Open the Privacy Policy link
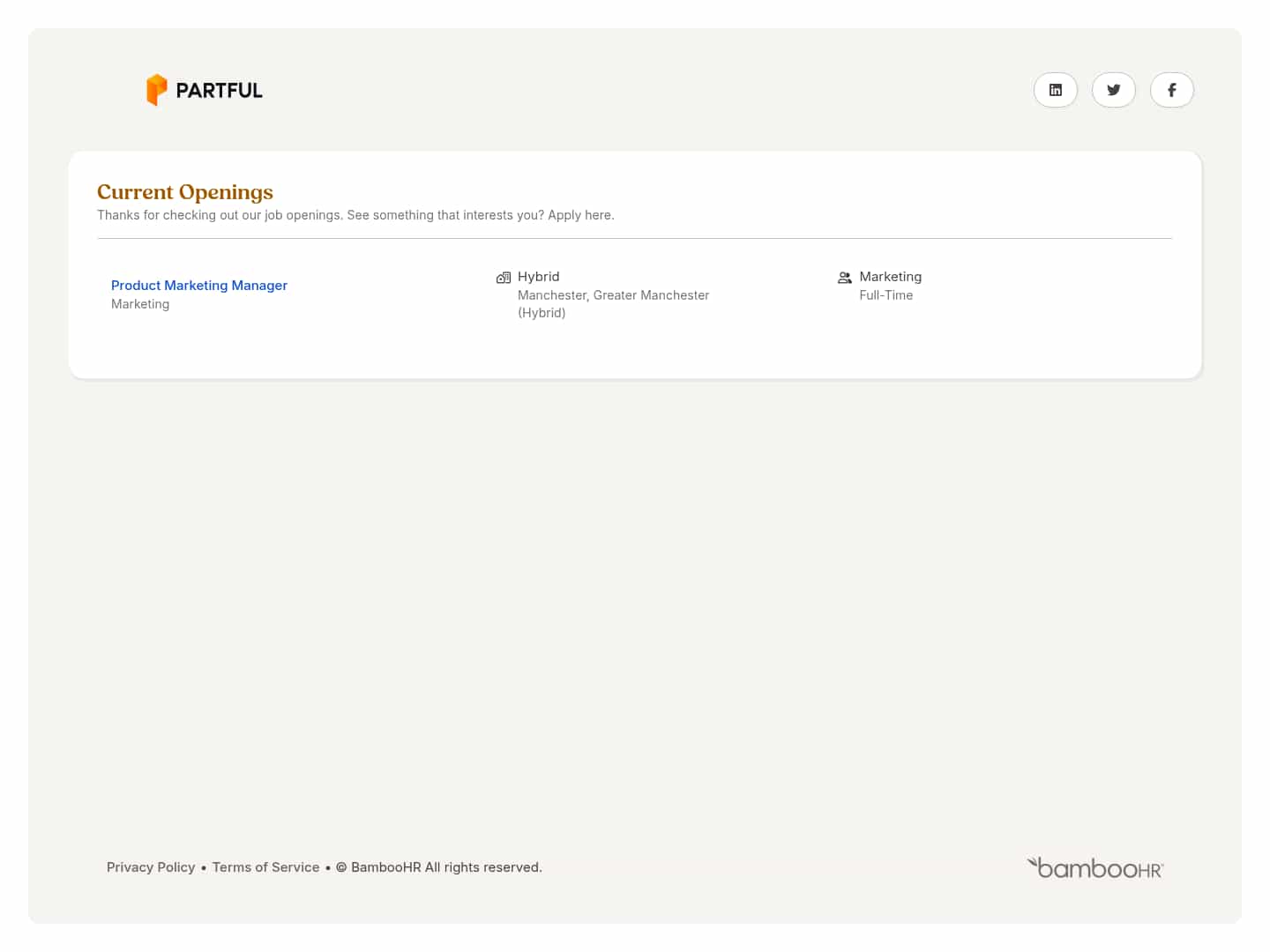The height and width of the screenshot is (952, 1270). 151,867
